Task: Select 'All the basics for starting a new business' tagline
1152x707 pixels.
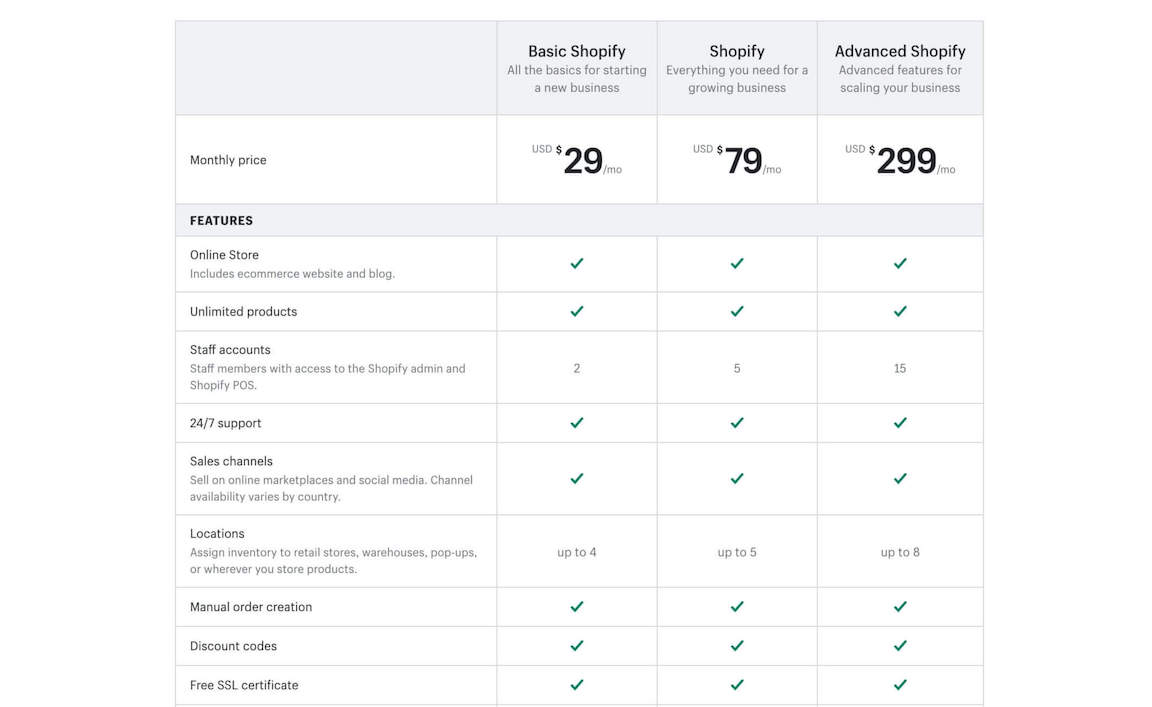Action: click(x=577, y=79)
